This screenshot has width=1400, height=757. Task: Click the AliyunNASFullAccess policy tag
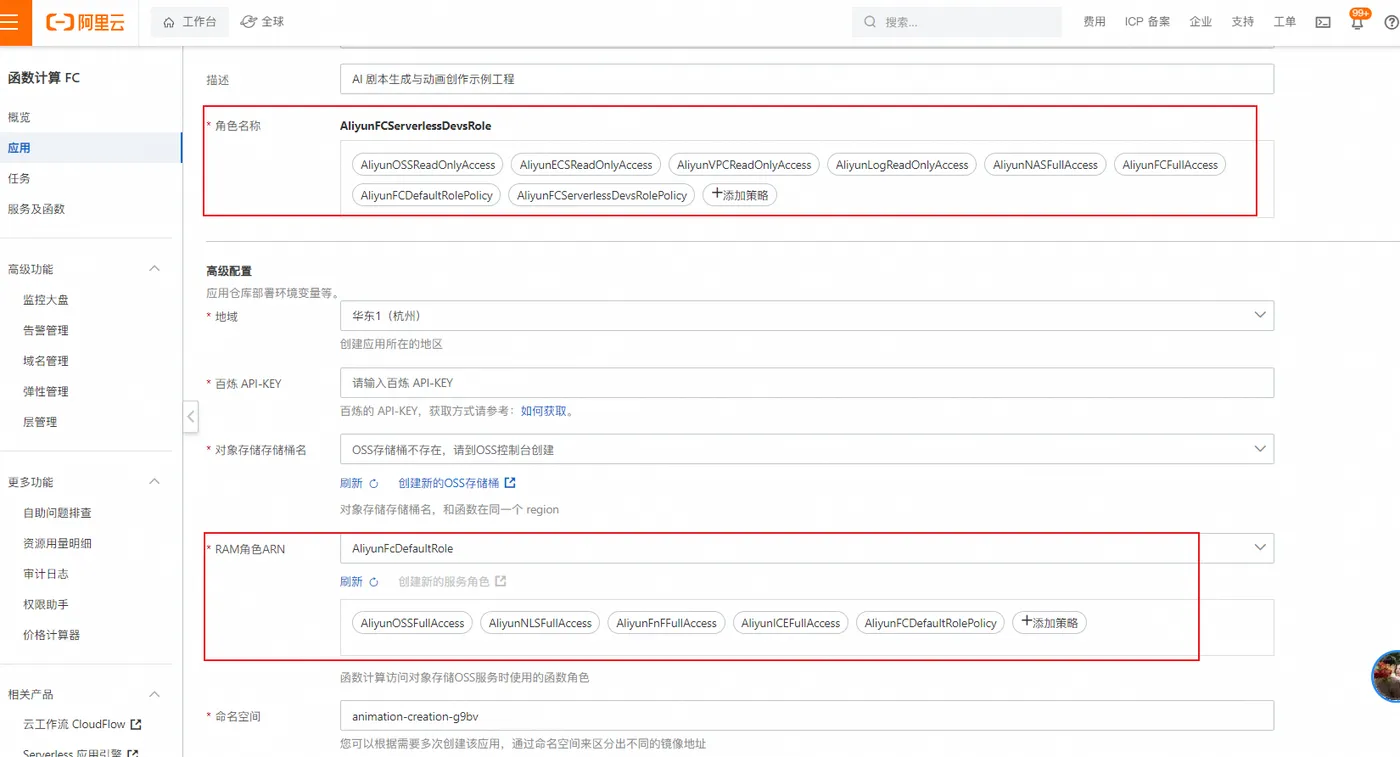click(1045, 165)
